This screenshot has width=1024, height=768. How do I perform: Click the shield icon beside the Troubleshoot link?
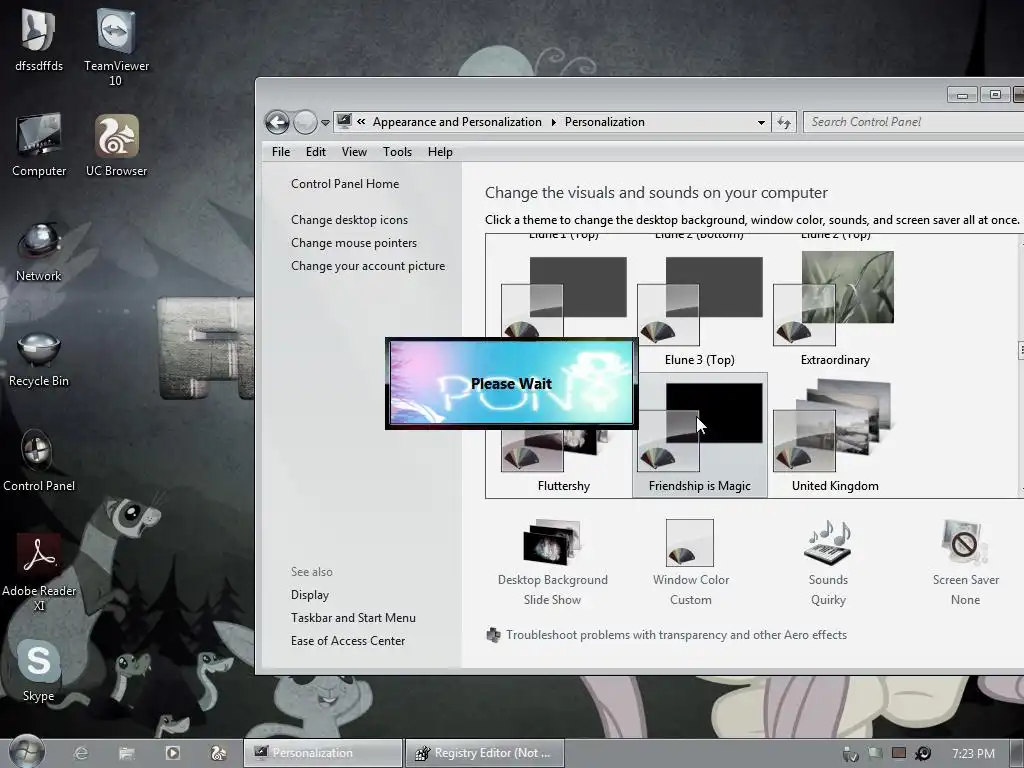(494, 635)
